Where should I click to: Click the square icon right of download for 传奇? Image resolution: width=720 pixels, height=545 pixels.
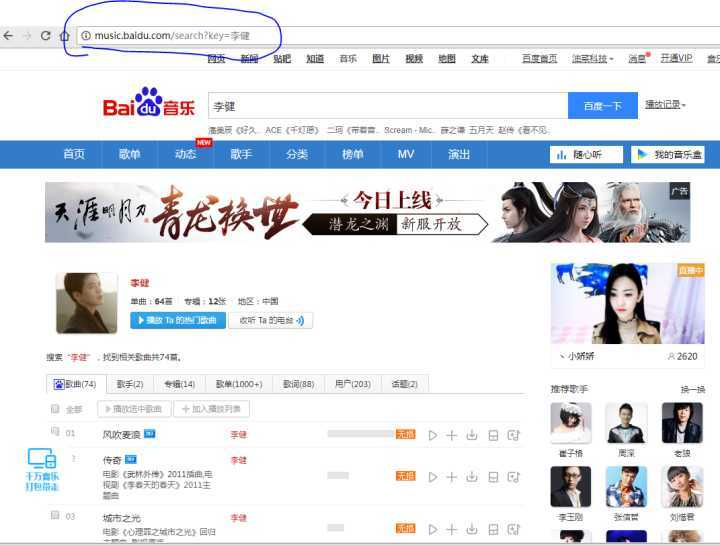(x=493, y=477)
